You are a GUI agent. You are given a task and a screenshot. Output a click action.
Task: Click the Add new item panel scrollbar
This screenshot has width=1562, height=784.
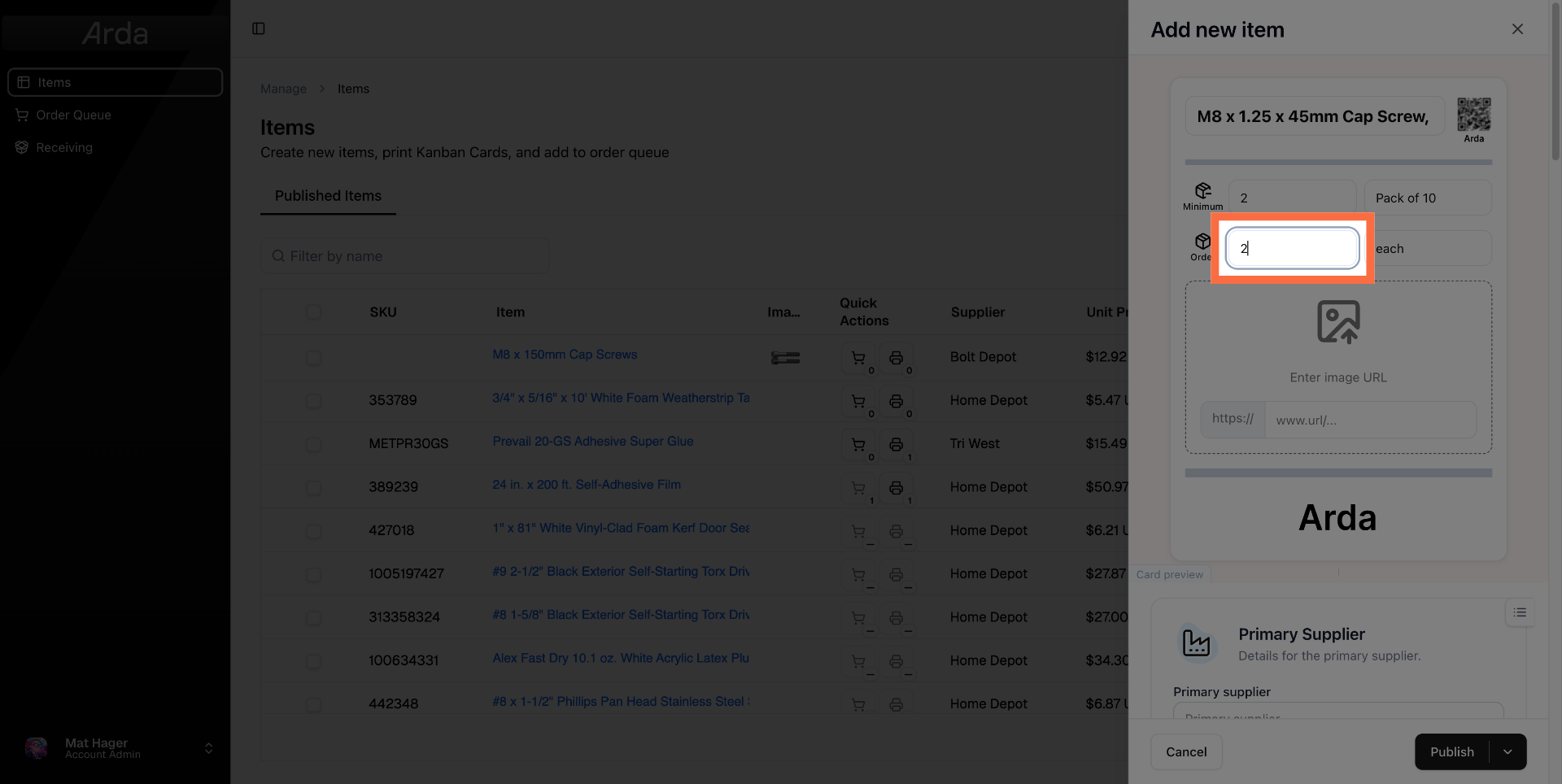1555,81
